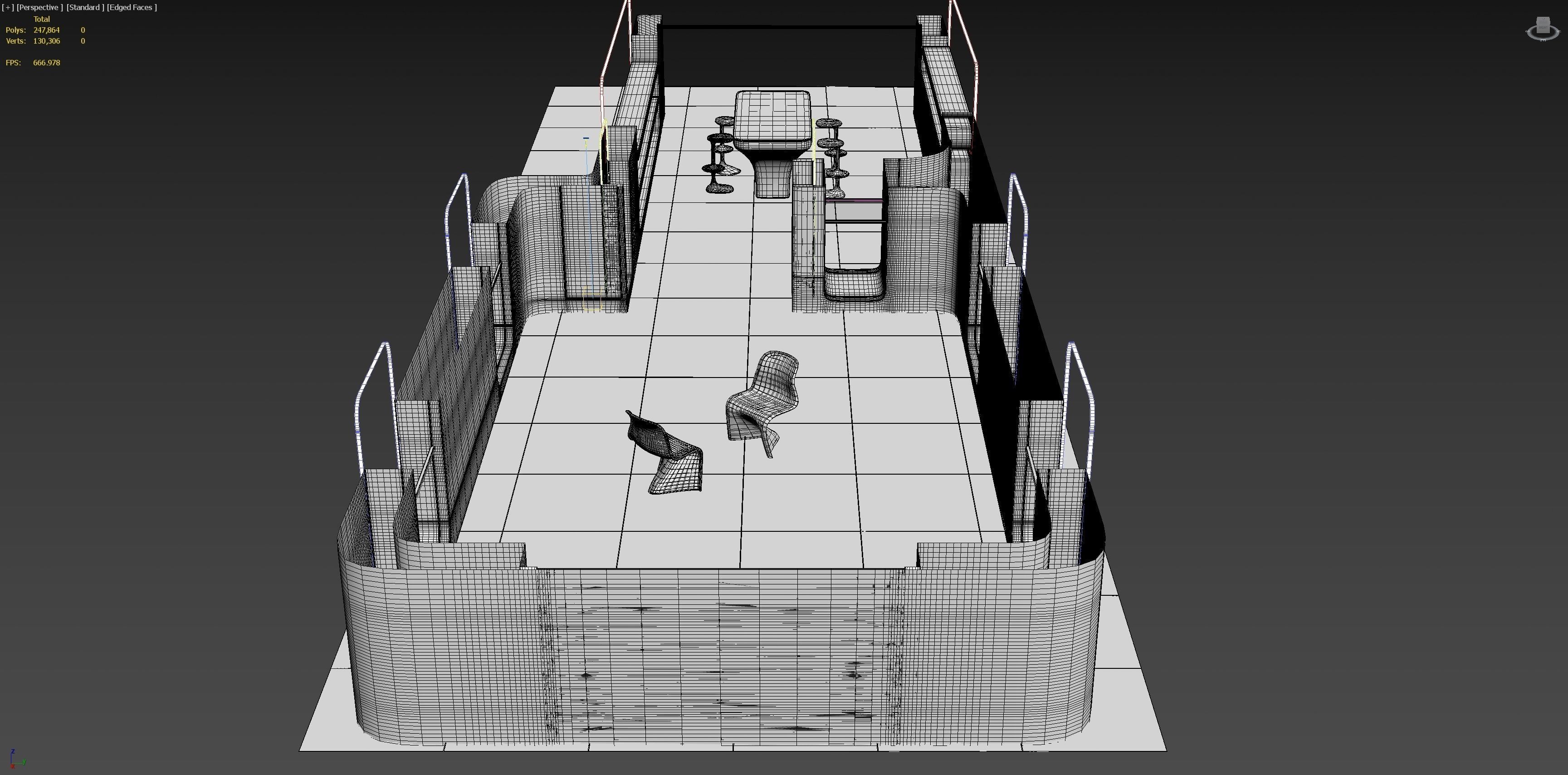Screen dimensions: 1568x775
Task: Open the Edged Faces display menu
Action: click(x=132, y=7)
